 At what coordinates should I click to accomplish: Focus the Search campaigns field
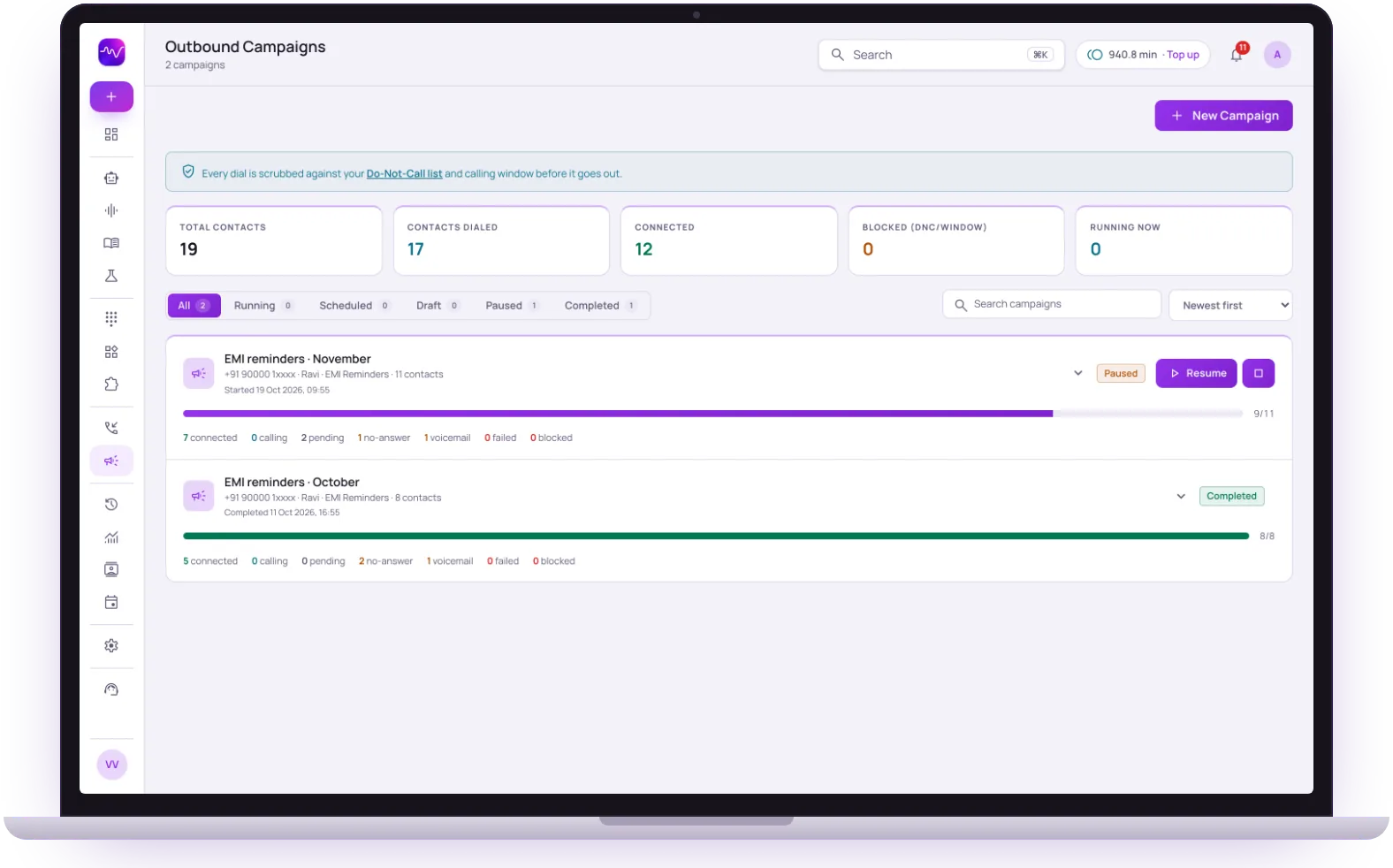tap(1052, 304)
